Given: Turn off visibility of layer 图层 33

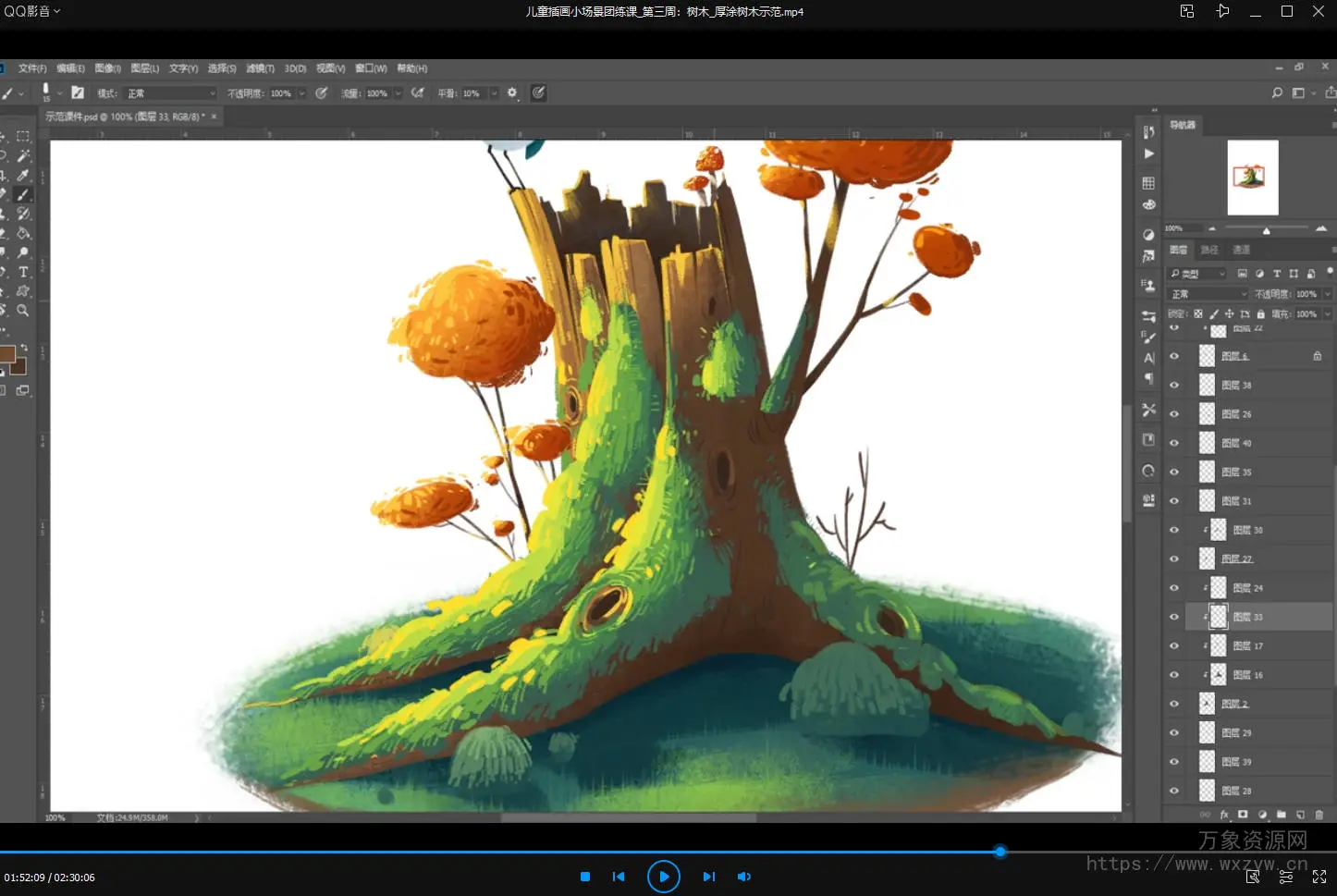Looking at the screenshot, I should click(x=1174, y=617).
